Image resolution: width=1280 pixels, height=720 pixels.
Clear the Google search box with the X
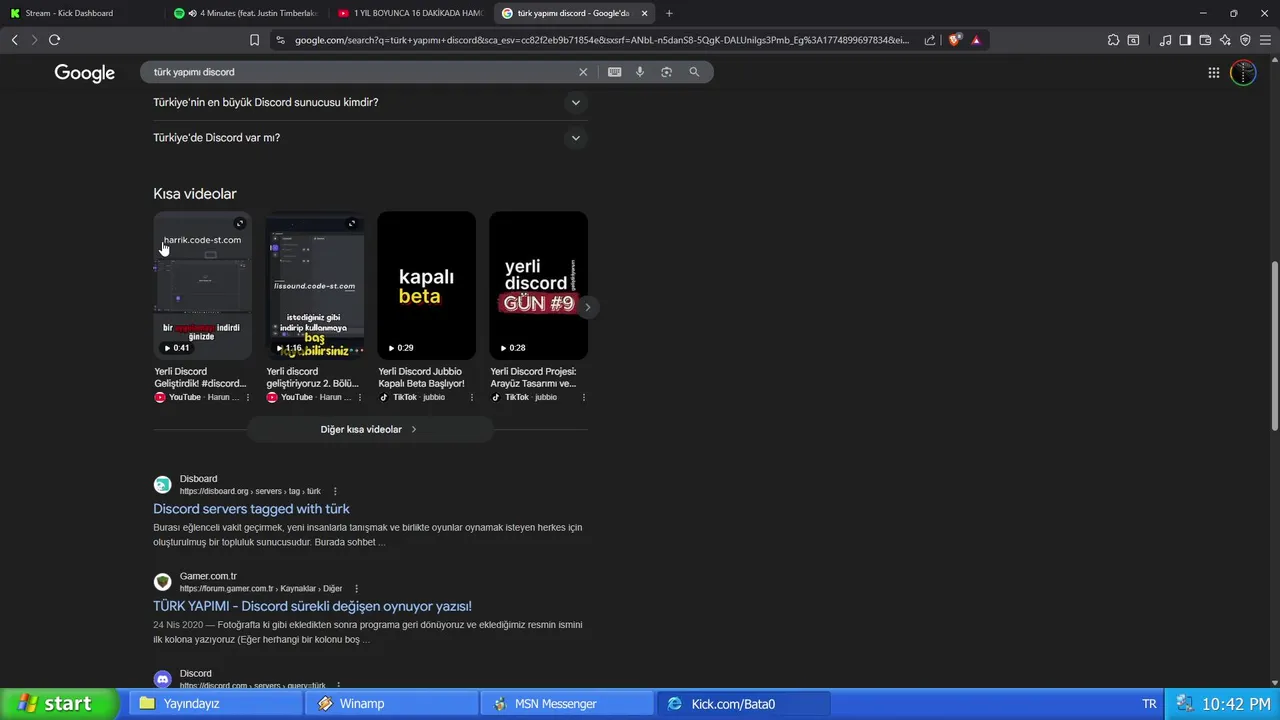click(x=583, y=72)
